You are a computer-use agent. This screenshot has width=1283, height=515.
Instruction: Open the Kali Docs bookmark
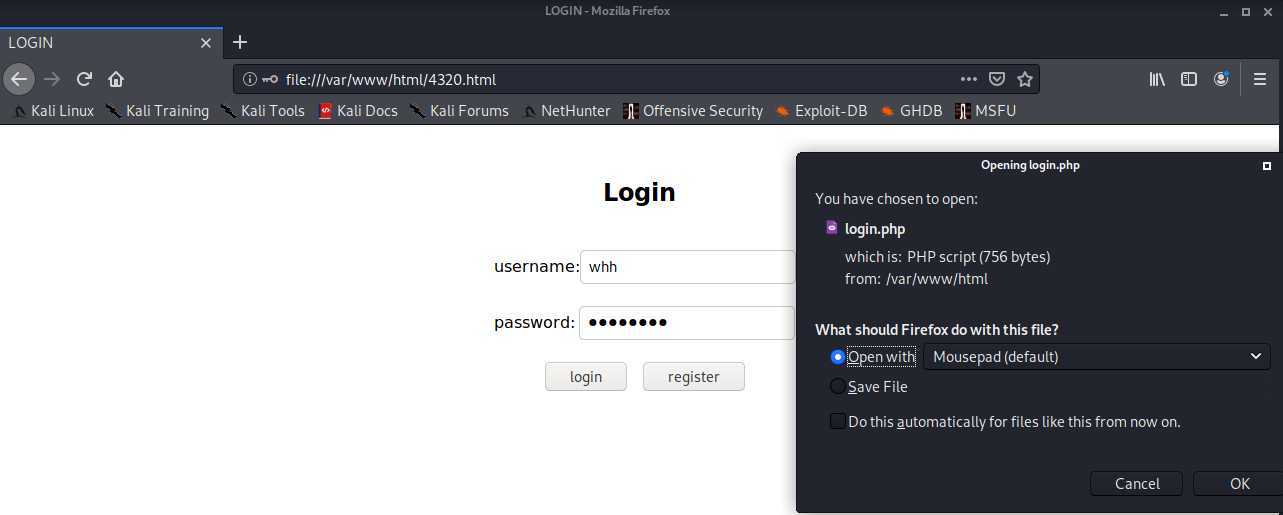tap(358, 111)
